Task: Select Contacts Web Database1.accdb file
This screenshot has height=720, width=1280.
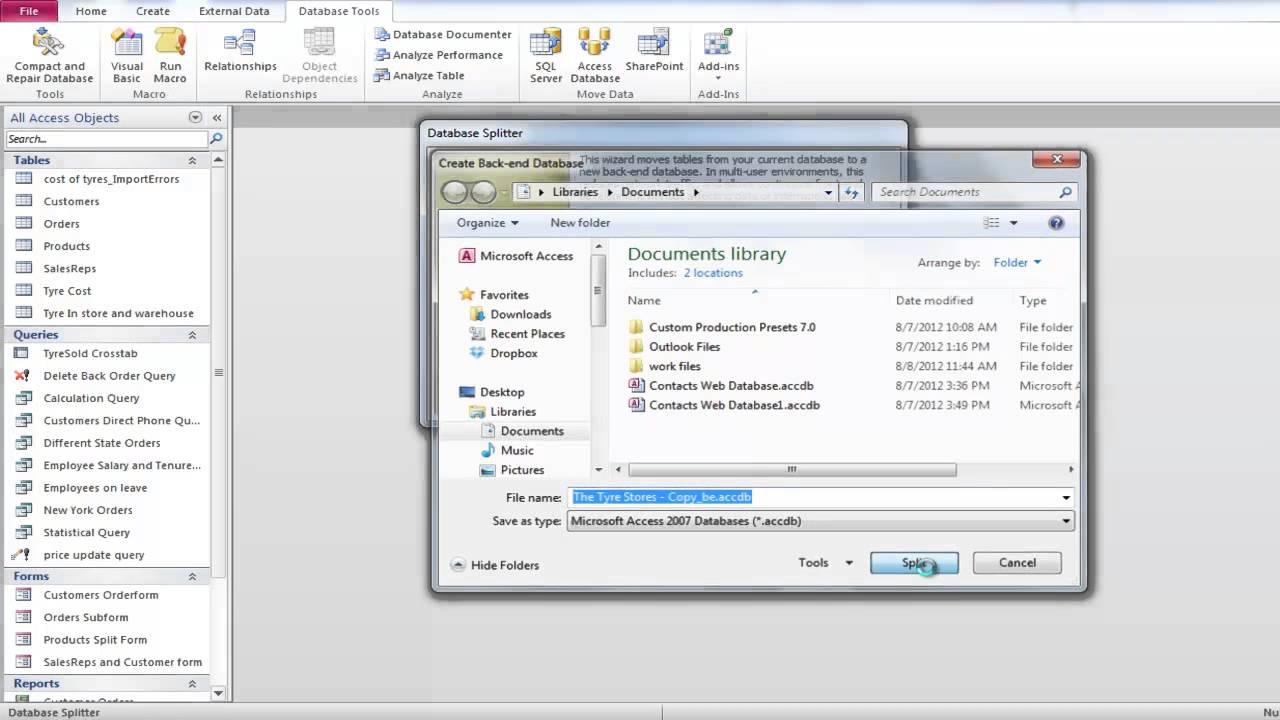Action: coord(734,405)
